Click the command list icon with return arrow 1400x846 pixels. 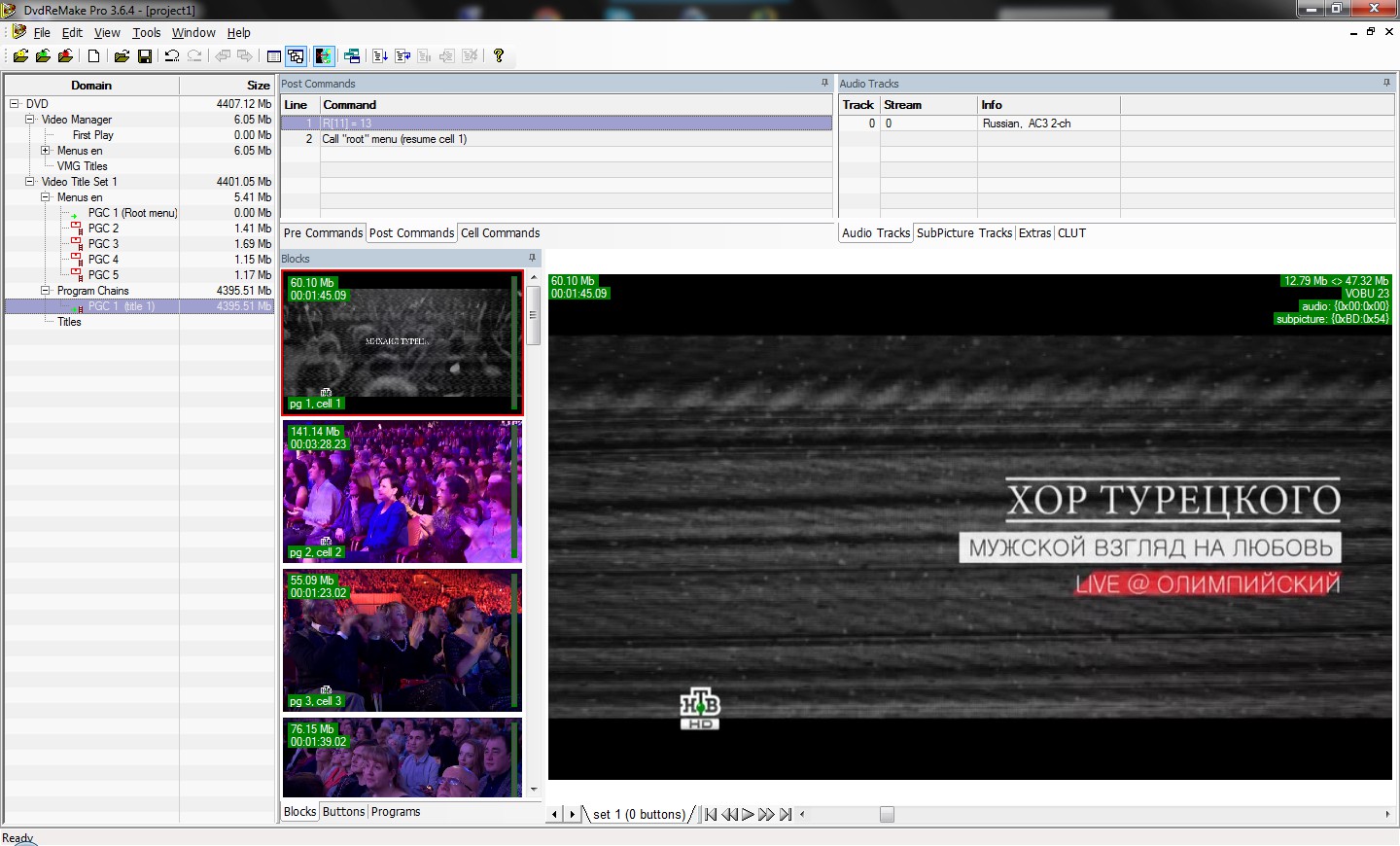(402, 56)
